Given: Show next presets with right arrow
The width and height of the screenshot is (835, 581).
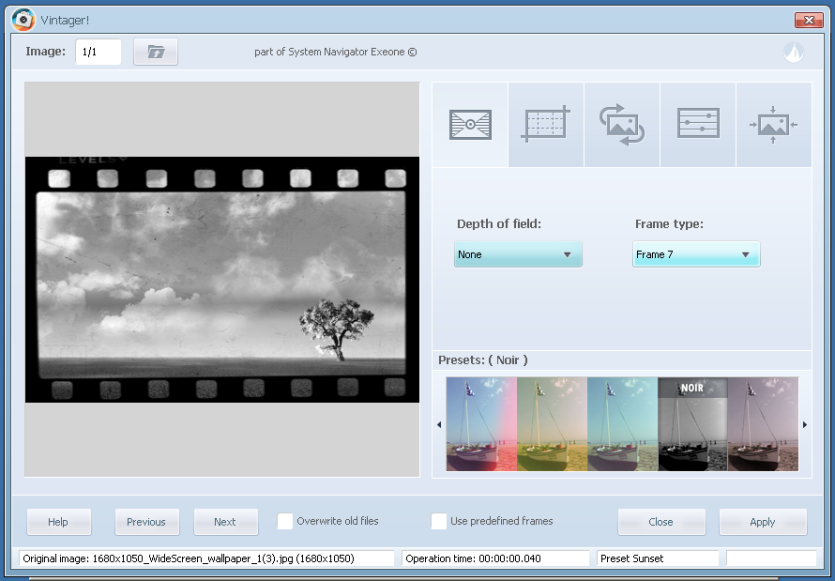Looking at the screenshot, I should click(x=805, y=424).
